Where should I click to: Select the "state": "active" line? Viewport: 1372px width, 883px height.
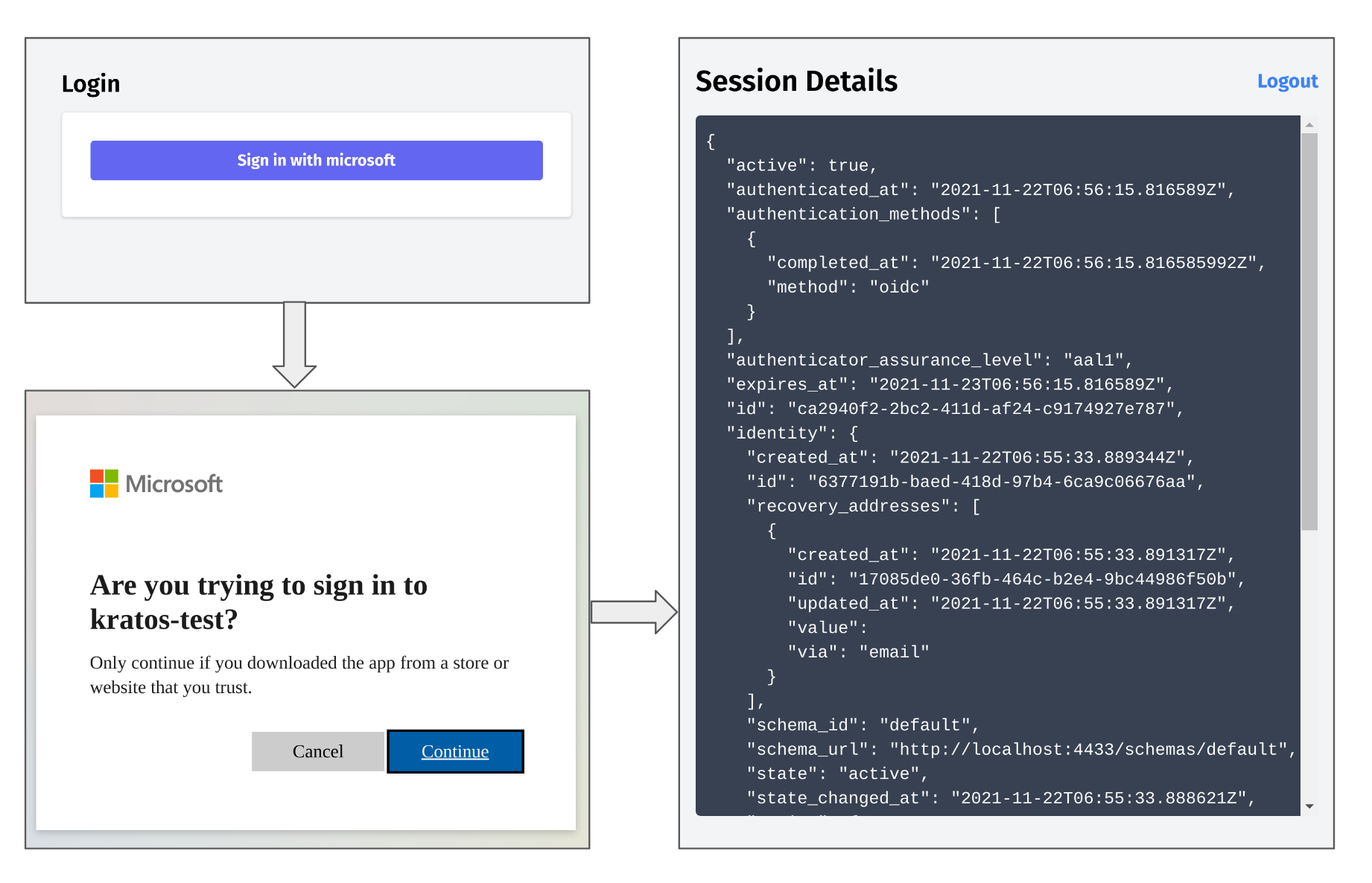838,774
